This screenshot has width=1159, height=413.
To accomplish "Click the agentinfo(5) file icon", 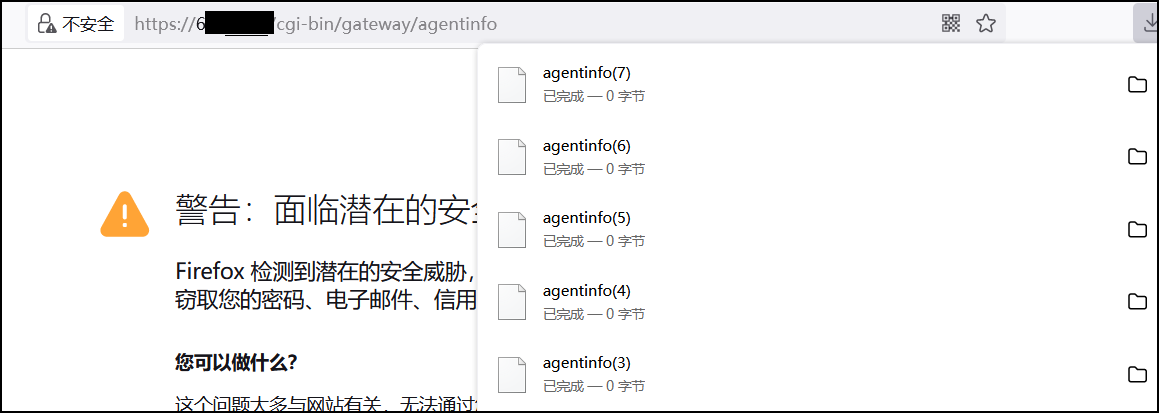I will 512,229.
